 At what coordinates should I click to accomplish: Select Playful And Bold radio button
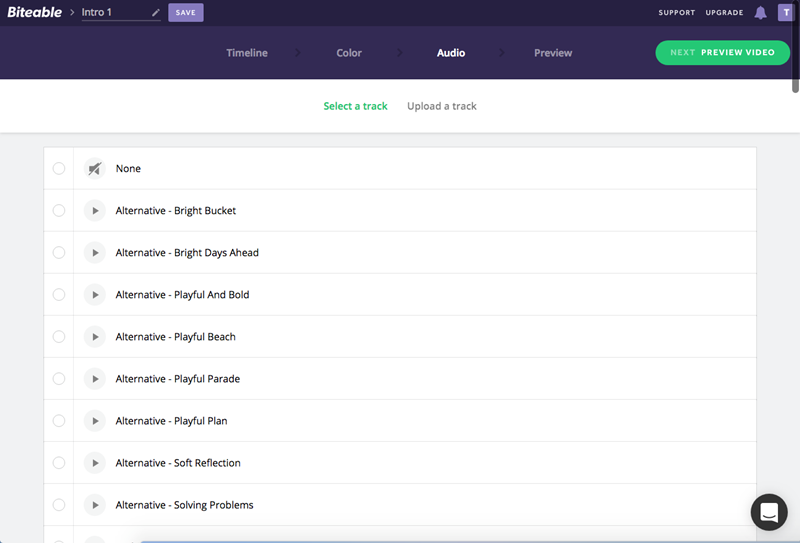[59, 294]
